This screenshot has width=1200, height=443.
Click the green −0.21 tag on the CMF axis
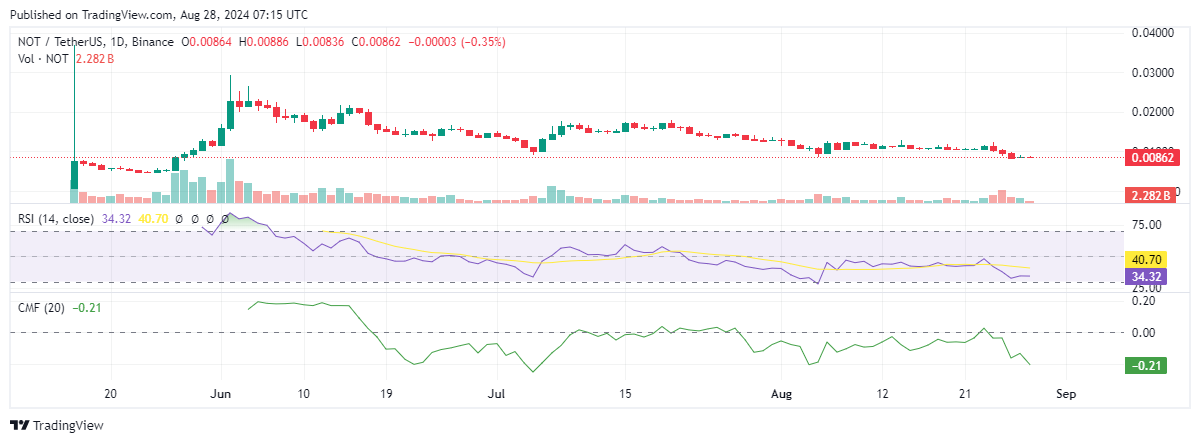point(1144,366)
